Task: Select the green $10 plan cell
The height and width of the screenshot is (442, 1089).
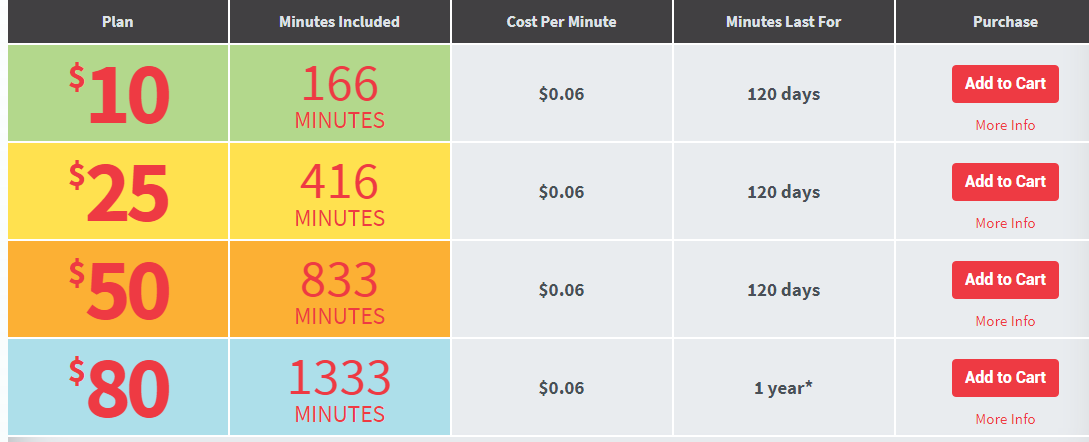Action: point(118,94)
